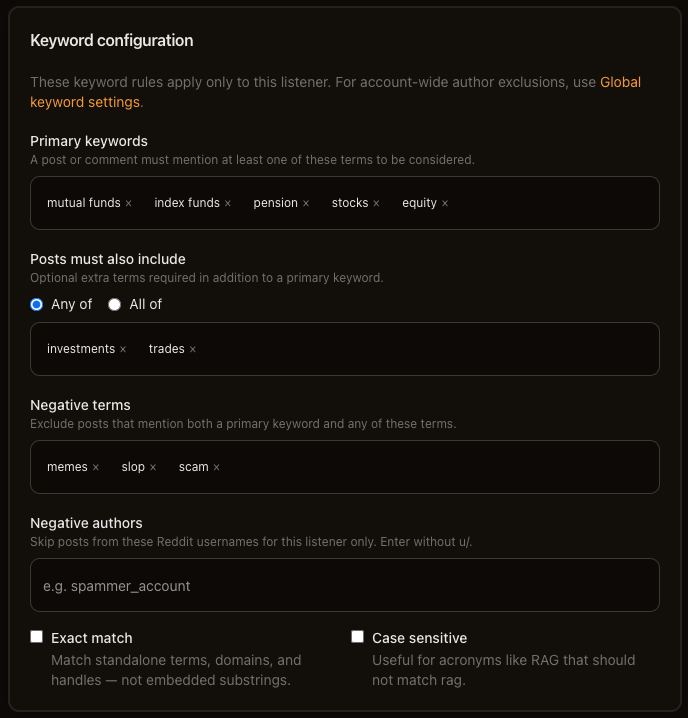
Task: Enable the Case sensitive checkbox
Action: coord(357,636)
